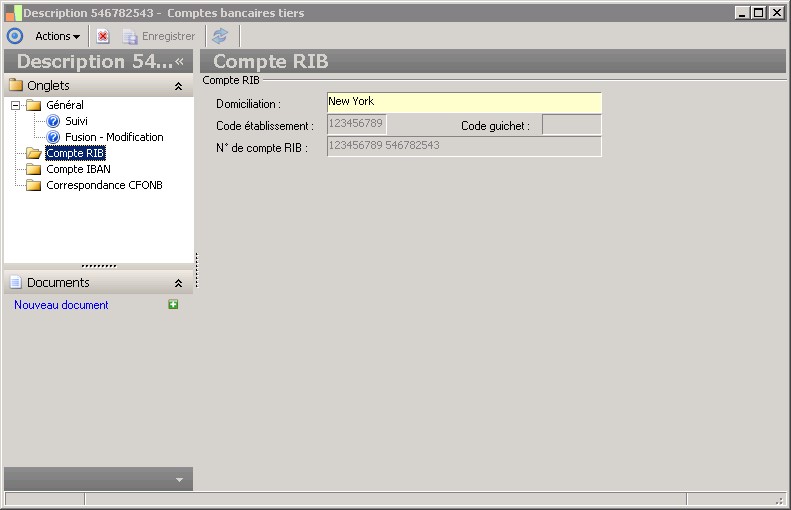Collapse the Description side panel with the double chevron
This screenshot has height=510, width=791.
pos(180,62)
